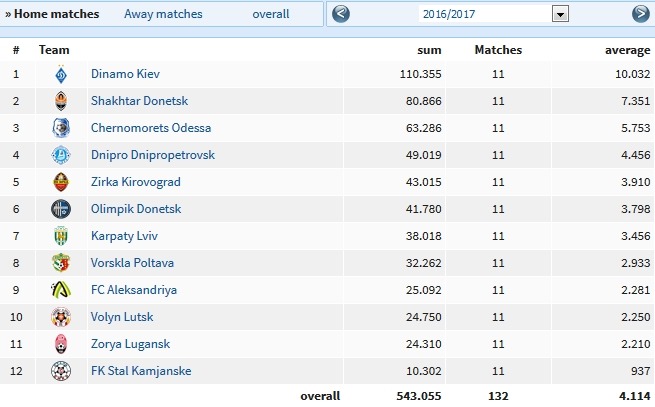
Task: Select the sum value 49.019
Action: click(424, 155)
